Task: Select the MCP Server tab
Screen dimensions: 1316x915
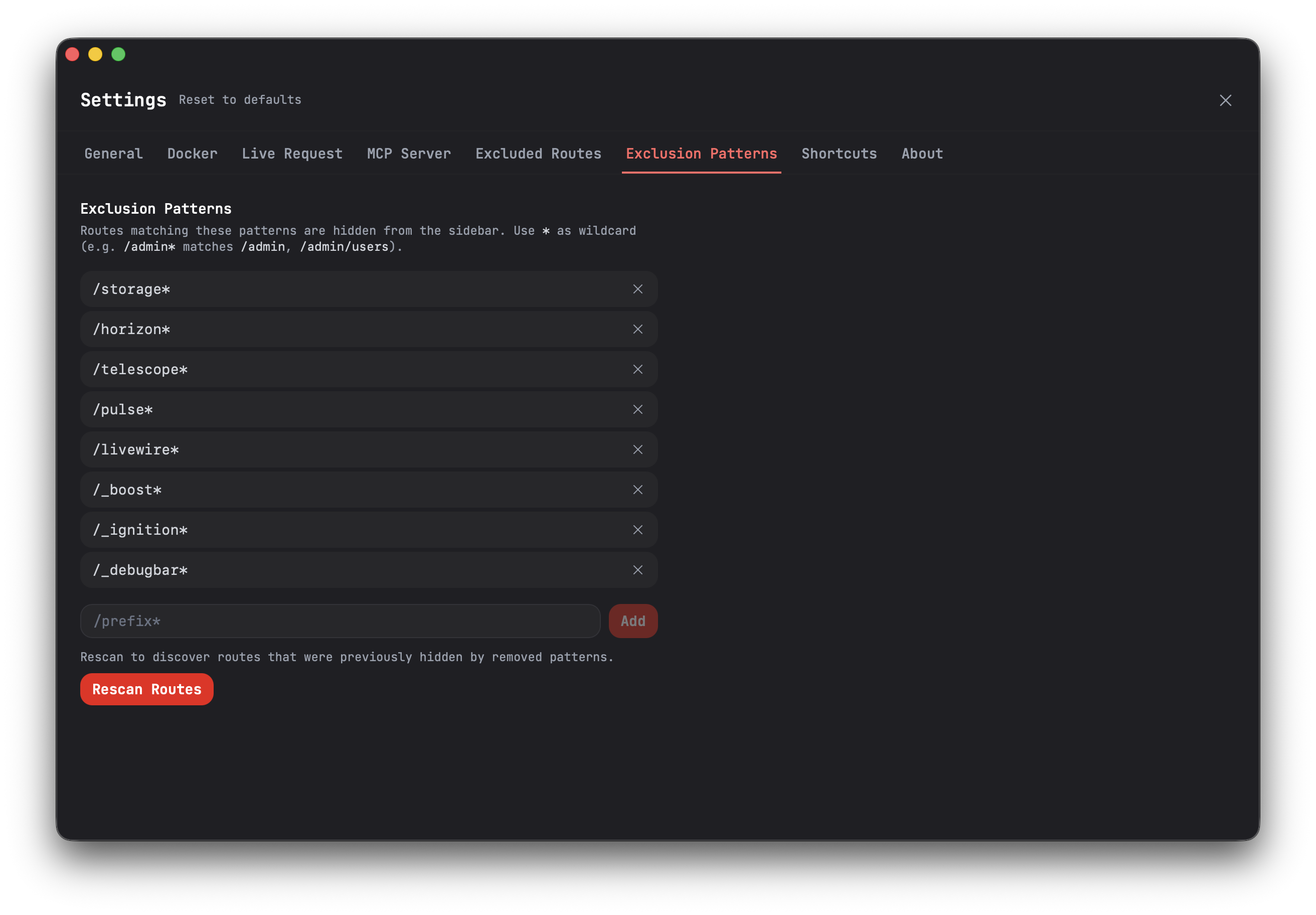Action: (409, 154)
